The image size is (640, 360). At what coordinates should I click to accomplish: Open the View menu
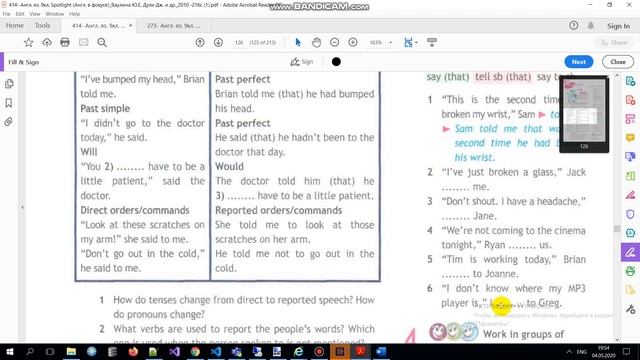coord(35,14)
